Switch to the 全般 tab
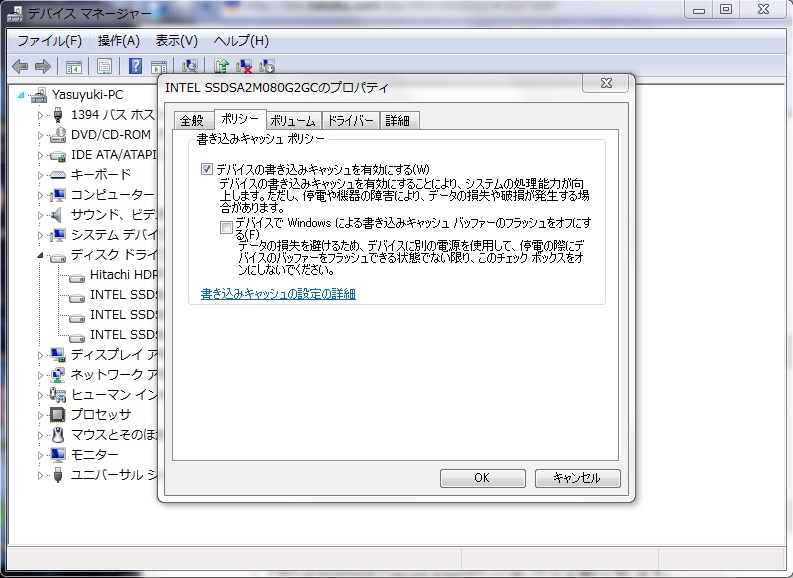This screenshot has width=793, height=578. click(x=192, y=121)
